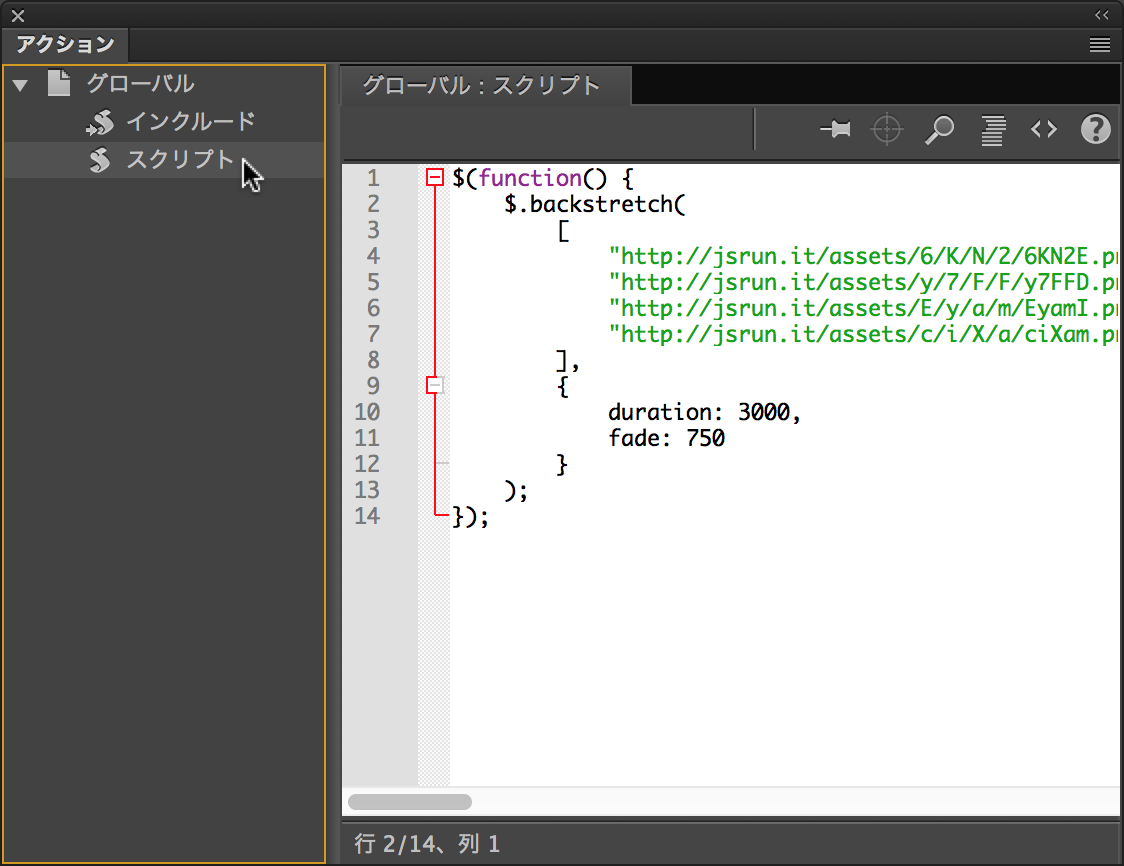Screen dimensions: 1124x866
Task: Click the horizontal scrollbar thumb
Action: tap(410, 801)
